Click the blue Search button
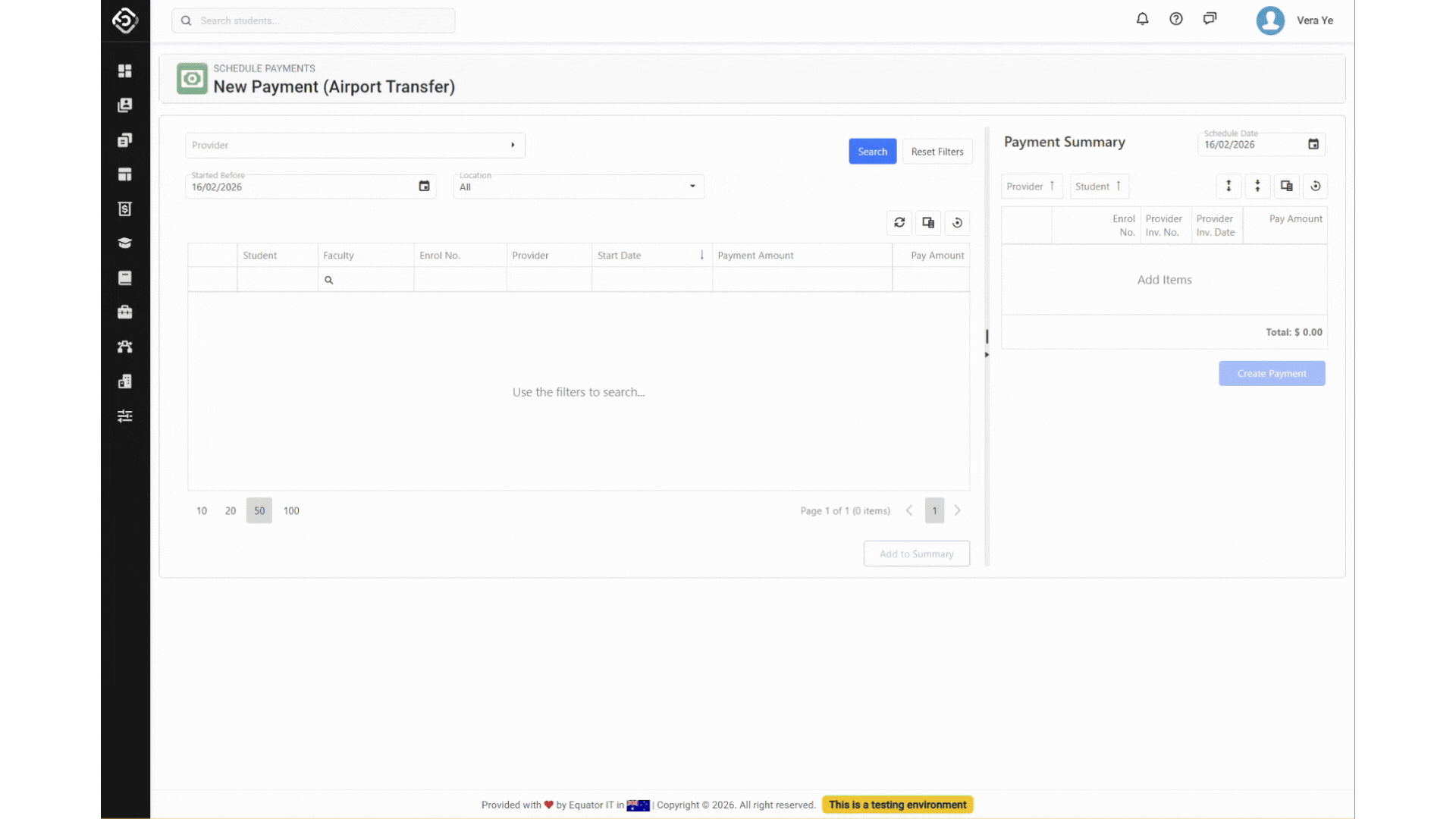Image resolution: width=1456 pixels, height=819 pixels. [872, 152]
